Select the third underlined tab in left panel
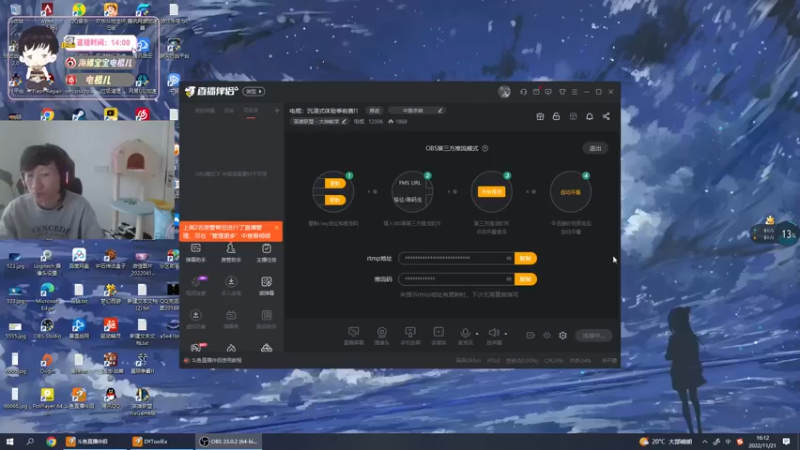Image resolution: width=800 pixels, height=450 pixels. pos(251,110)
